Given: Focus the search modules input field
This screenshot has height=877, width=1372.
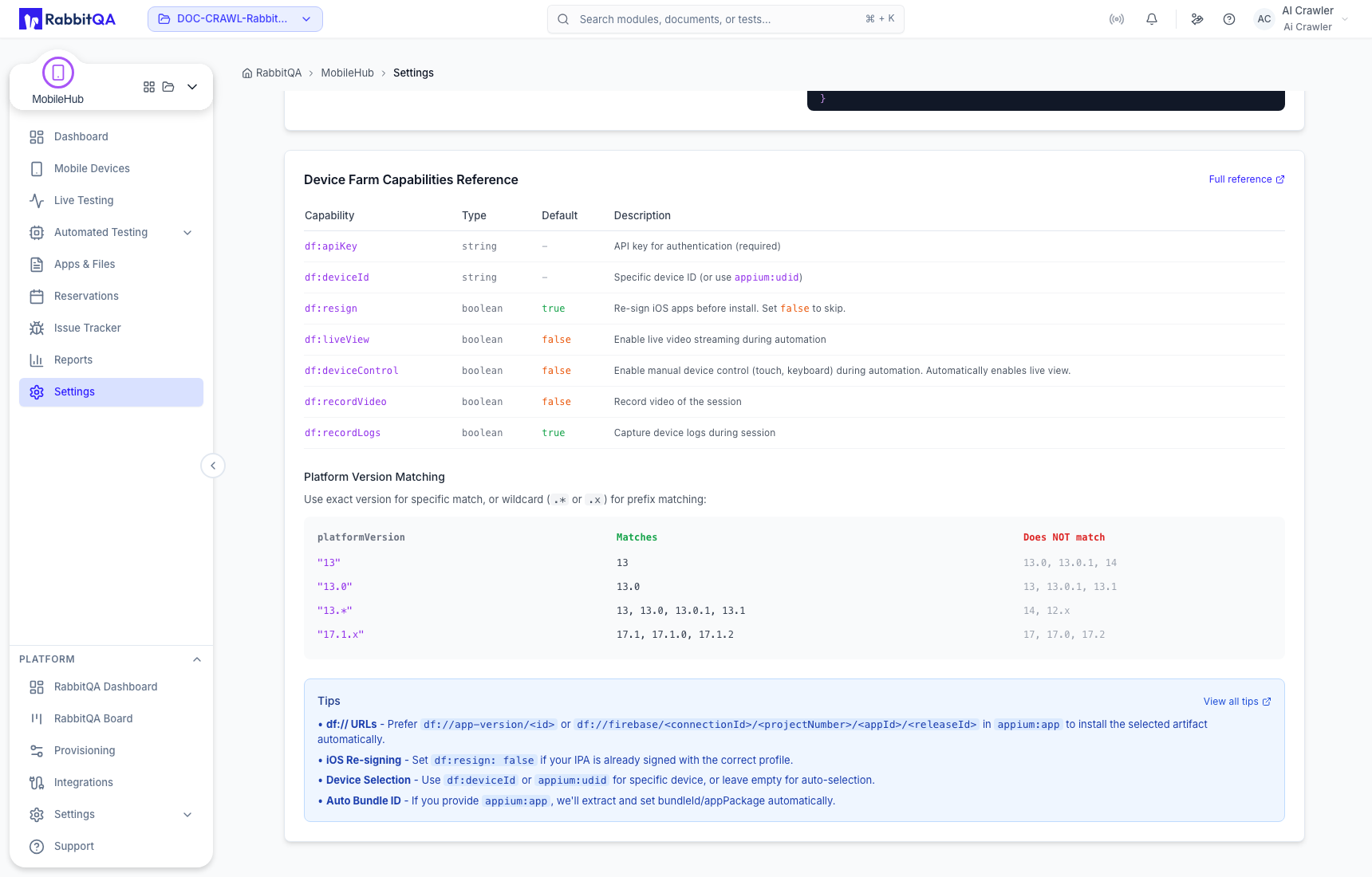Looking at the screenshot, I should 726,19.
